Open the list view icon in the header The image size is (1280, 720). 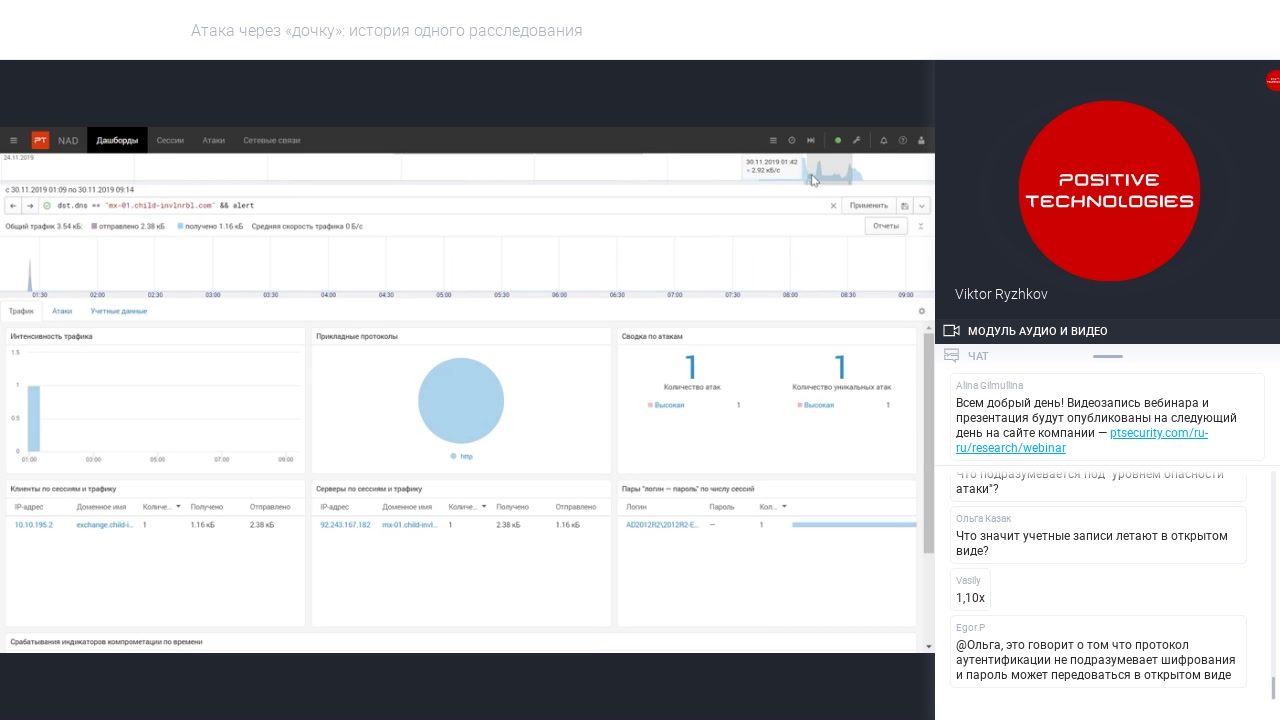[773, 140]
